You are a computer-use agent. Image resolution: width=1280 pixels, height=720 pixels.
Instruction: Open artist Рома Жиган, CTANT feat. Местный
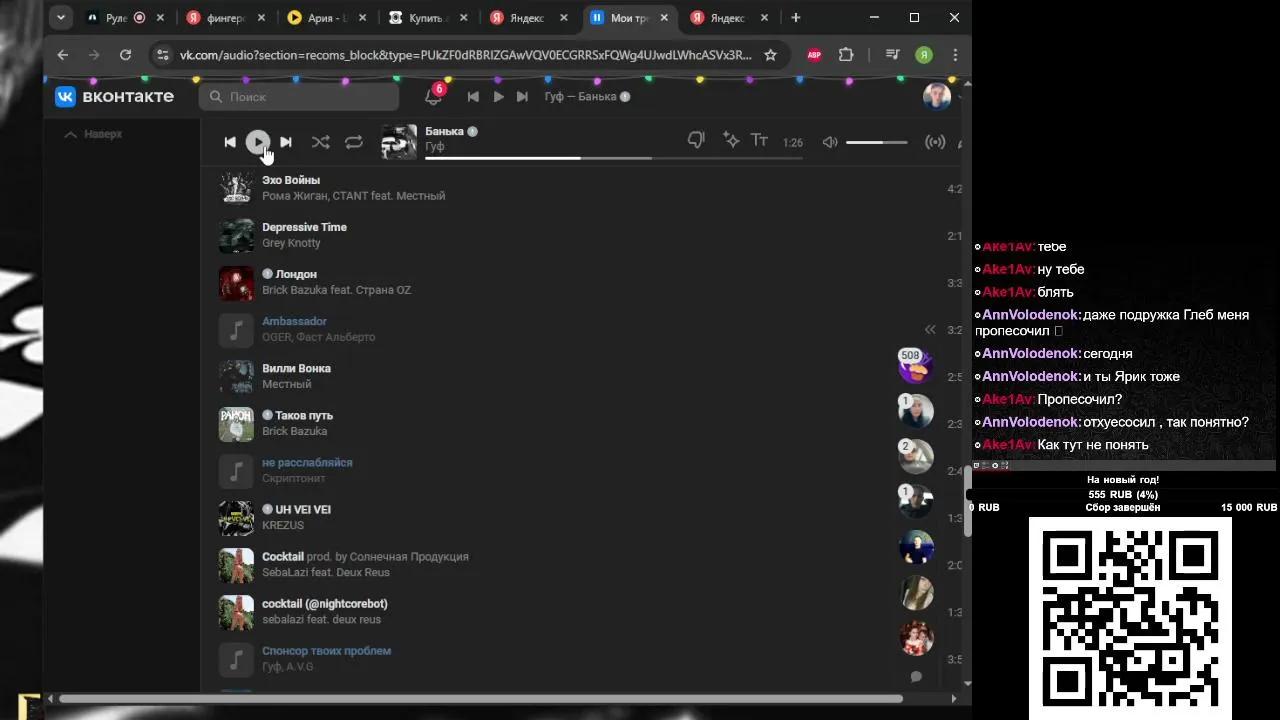[353, 196]
